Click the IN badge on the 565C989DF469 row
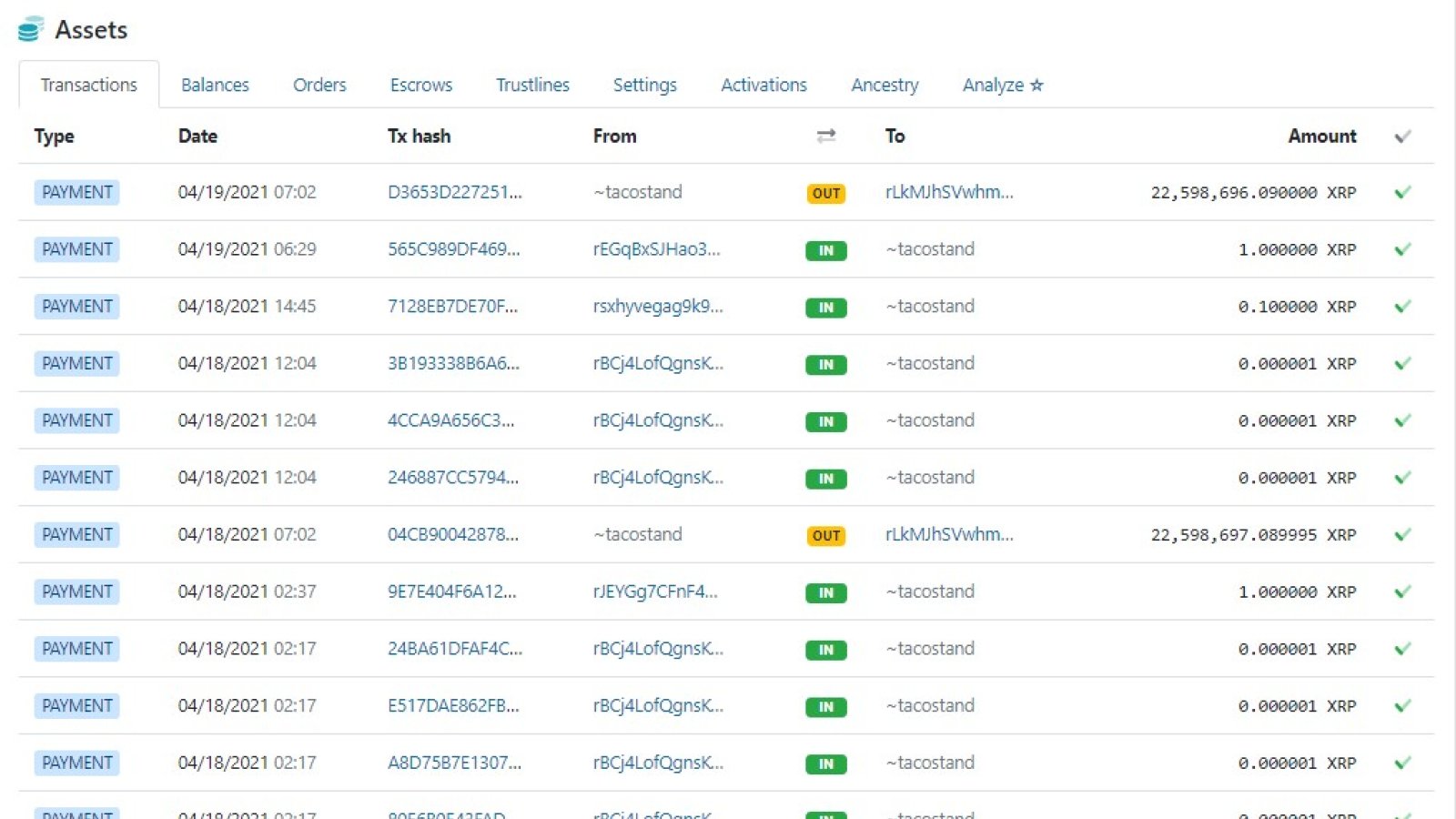 coord(826,250)
